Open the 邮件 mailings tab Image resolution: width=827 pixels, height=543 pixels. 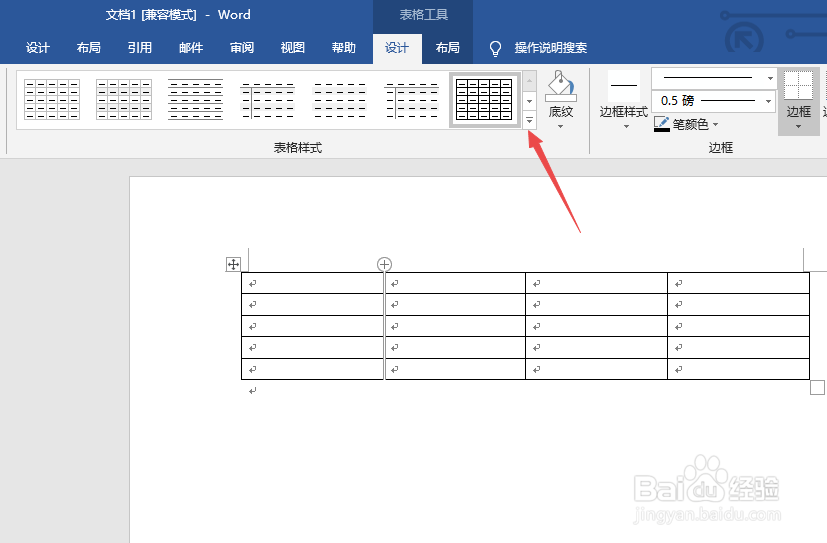(191, 48)
